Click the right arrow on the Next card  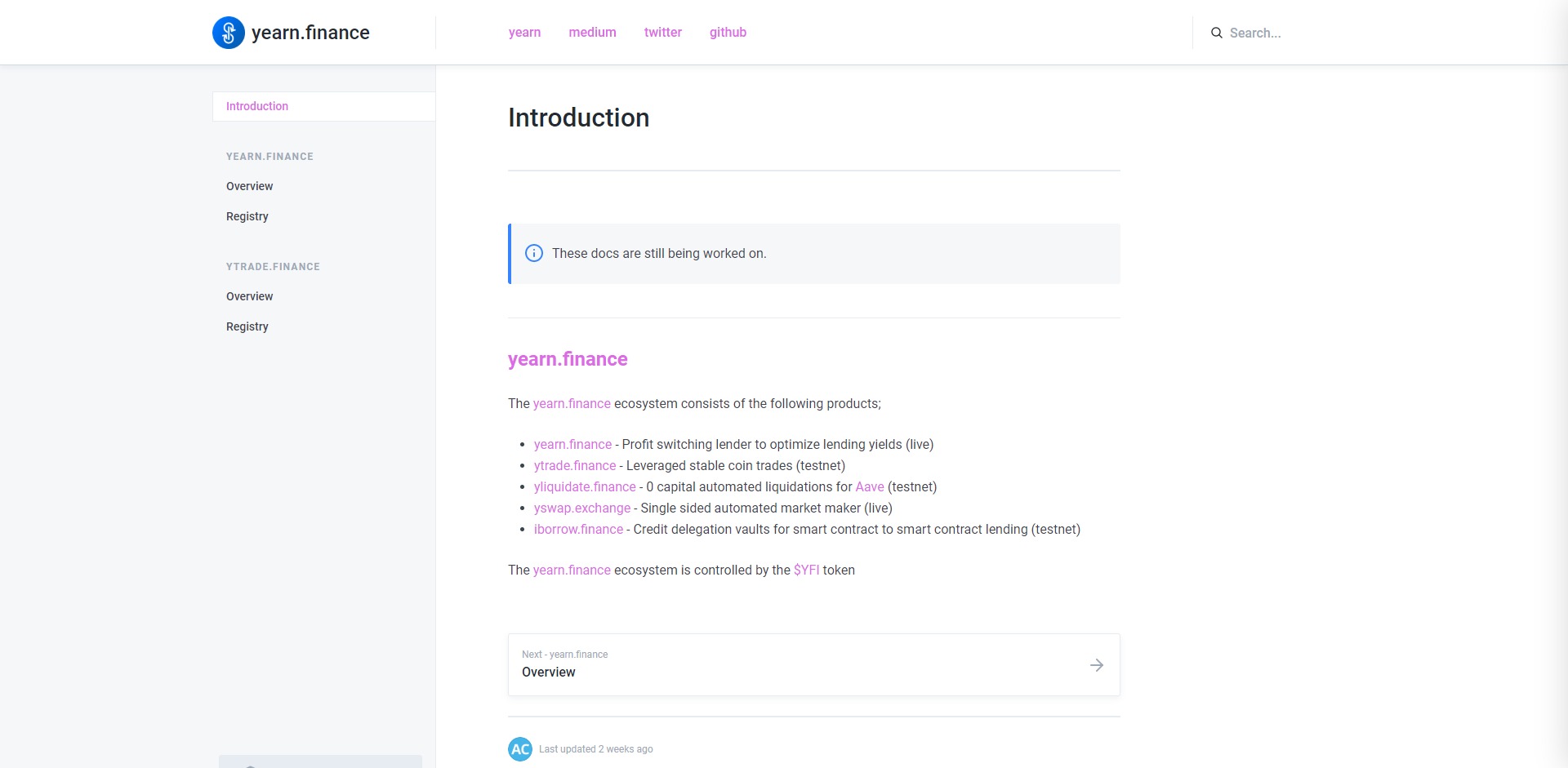pyautogui.click(x=1097, y=665)
